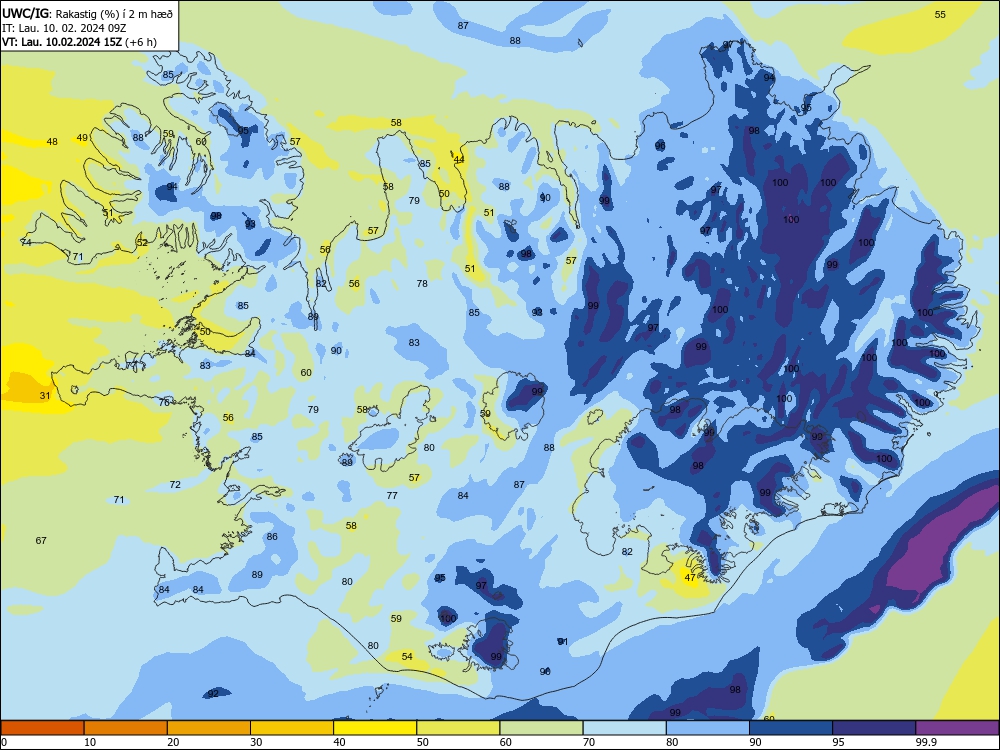Select the 80–90 medium blue legend swatch
Image resolution: width=1000 pixels, height=750 pixels.
tap(708, 728)
